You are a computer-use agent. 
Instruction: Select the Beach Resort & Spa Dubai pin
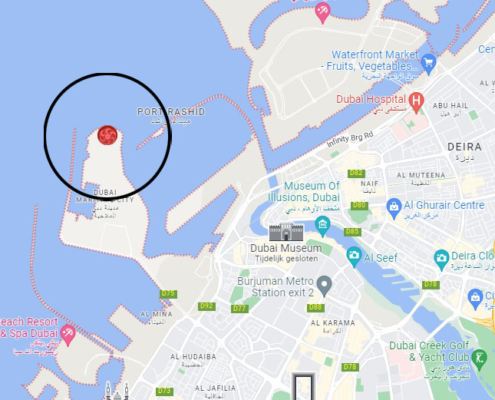tap(68, 335)
